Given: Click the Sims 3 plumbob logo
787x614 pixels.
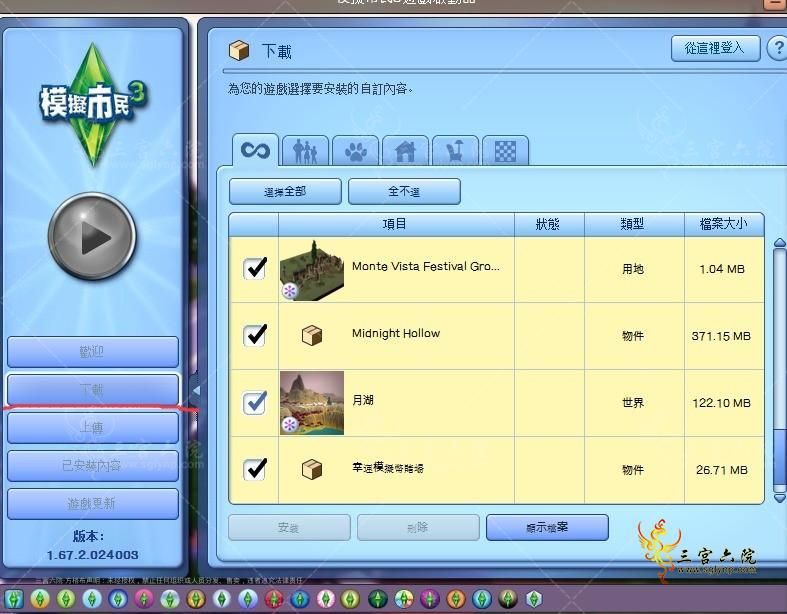Looking at the screenshot, I should pos(93,104).
